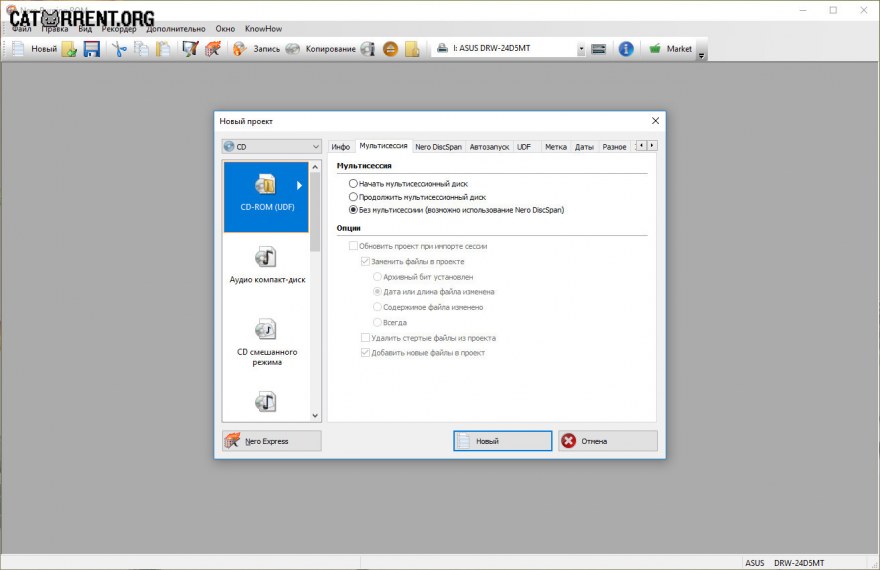Open the recorder dropdown I: ASUS DRW-24D5MT
The image size is (880, 570).
click(x=581, y=49)
